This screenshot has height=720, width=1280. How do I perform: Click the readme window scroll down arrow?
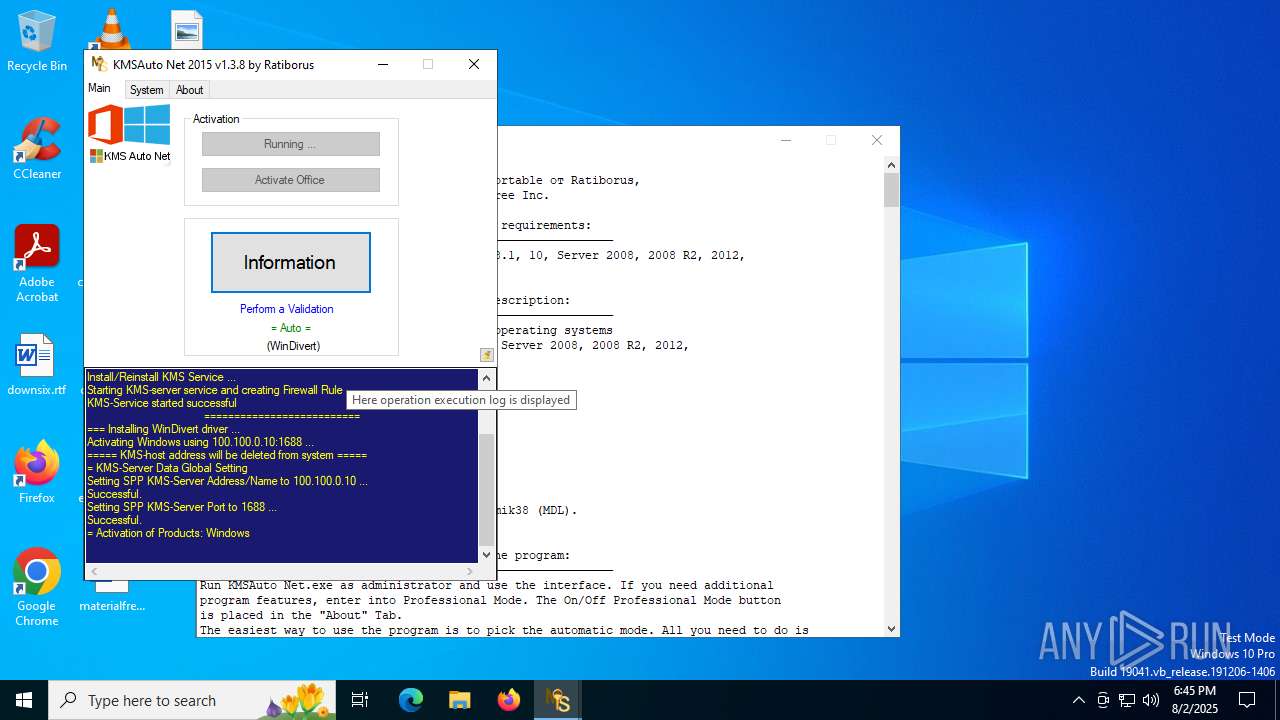coord(891,629)
